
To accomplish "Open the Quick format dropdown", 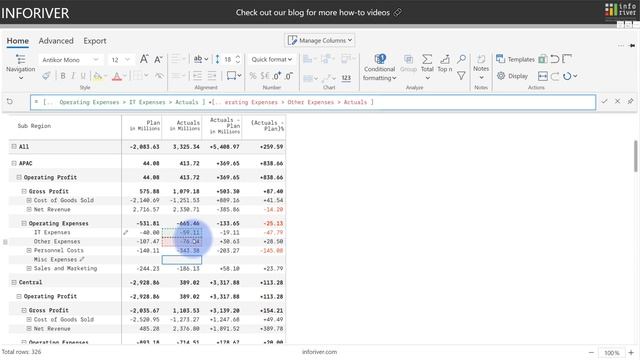I will [271, 60].
